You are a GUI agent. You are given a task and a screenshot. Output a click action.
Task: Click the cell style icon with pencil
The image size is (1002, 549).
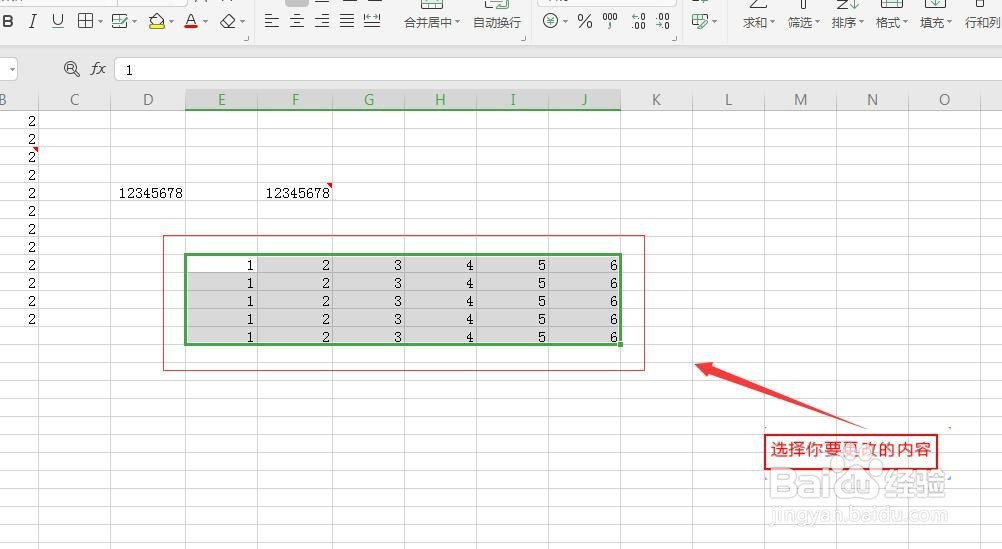click(x=700, y=22)
